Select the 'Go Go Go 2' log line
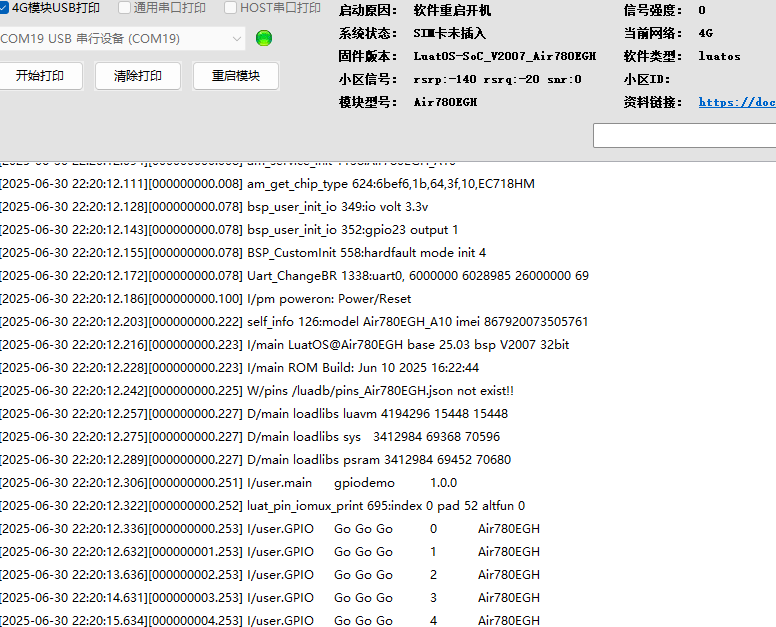The width and height of the screenshot is (776, 627). tap(270, 575)
